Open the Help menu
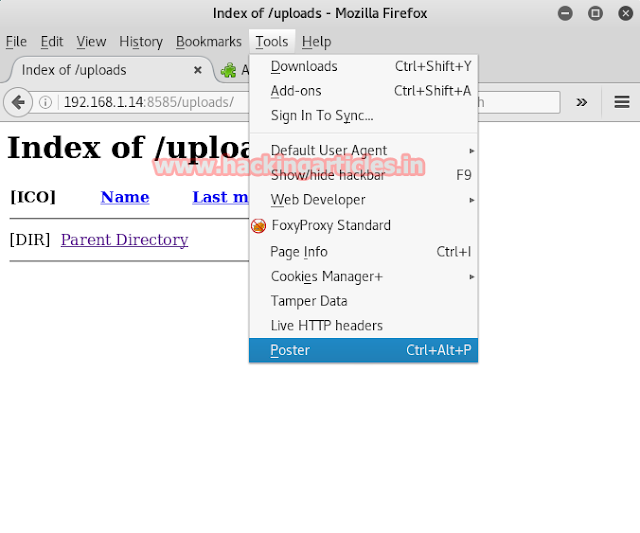 tap(316, 42)
